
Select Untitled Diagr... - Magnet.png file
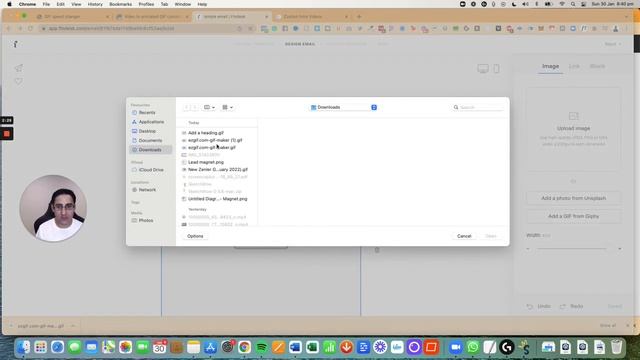pyautogui.click(x=218, y=199)
